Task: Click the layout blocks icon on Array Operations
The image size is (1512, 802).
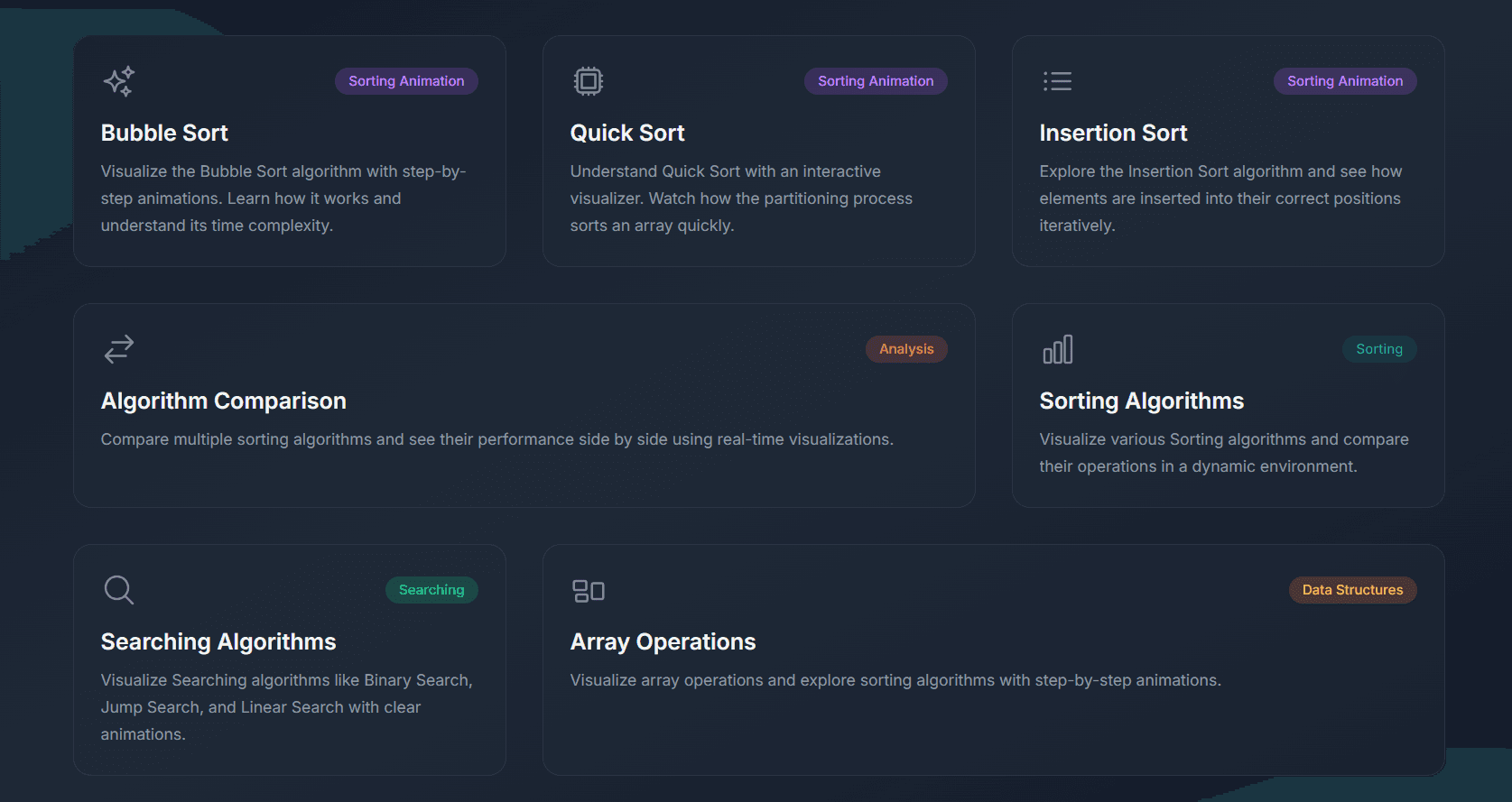Action: 588,590
